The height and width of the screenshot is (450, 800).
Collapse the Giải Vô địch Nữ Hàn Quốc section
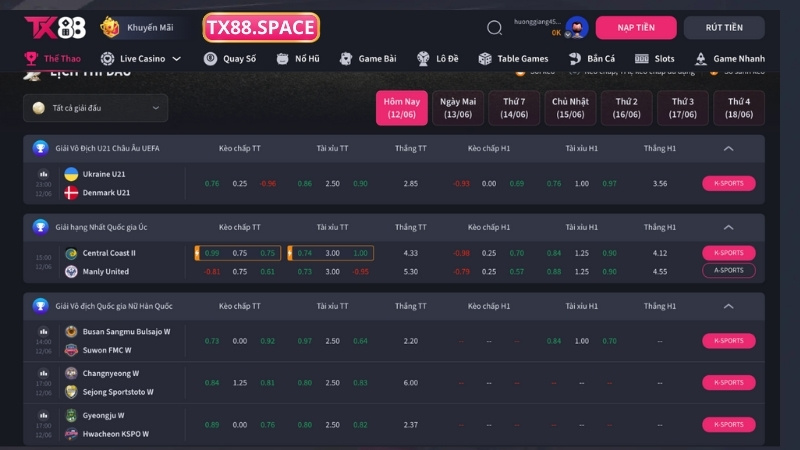pos(729,306)
